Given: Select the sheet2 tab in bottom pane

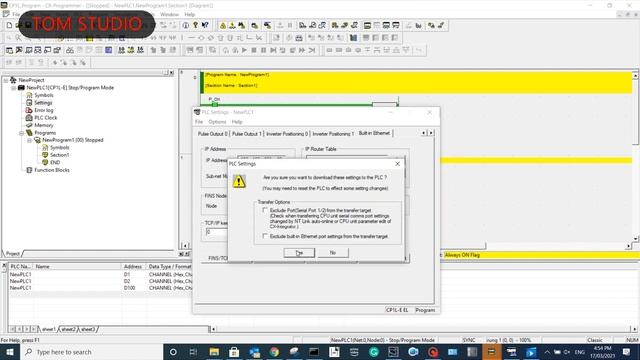Looking at the screenshot, I should pos(68,329).
